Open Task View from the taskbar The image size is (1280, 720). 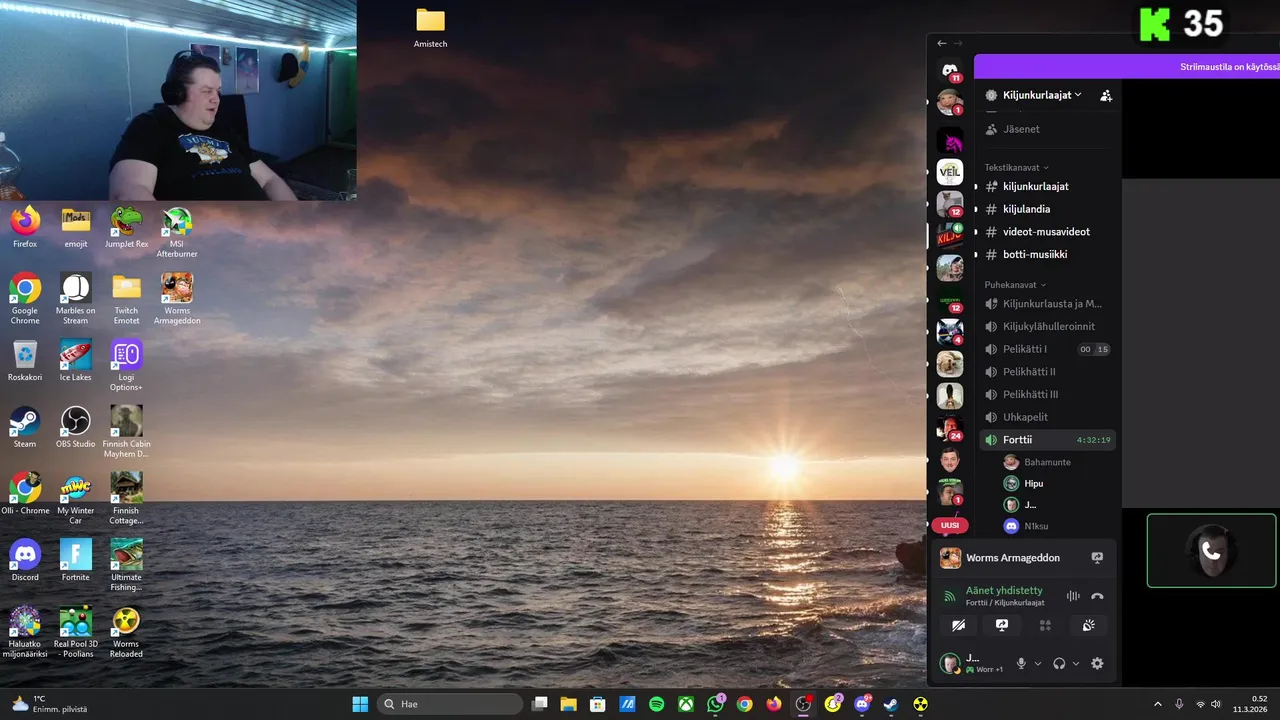[539, 704]
